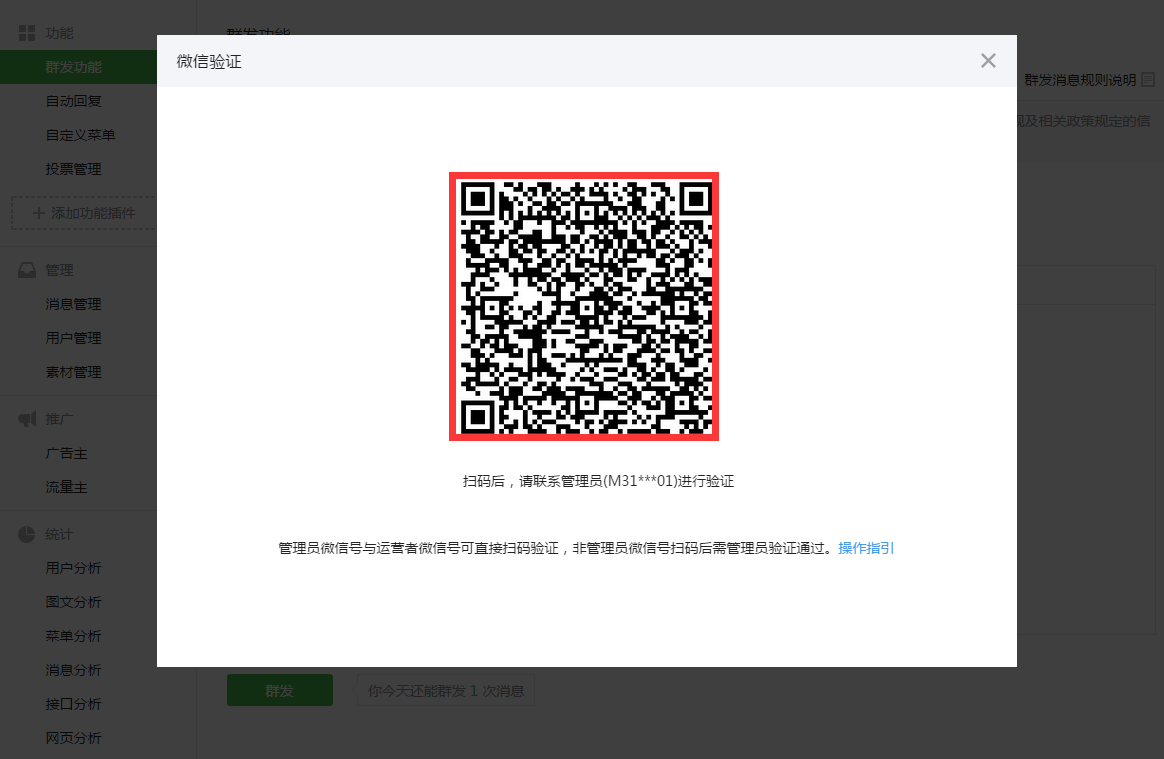Click the 推广 megaphone icon
Viewport: 1164px width, 759px height.
coord(27,418)
